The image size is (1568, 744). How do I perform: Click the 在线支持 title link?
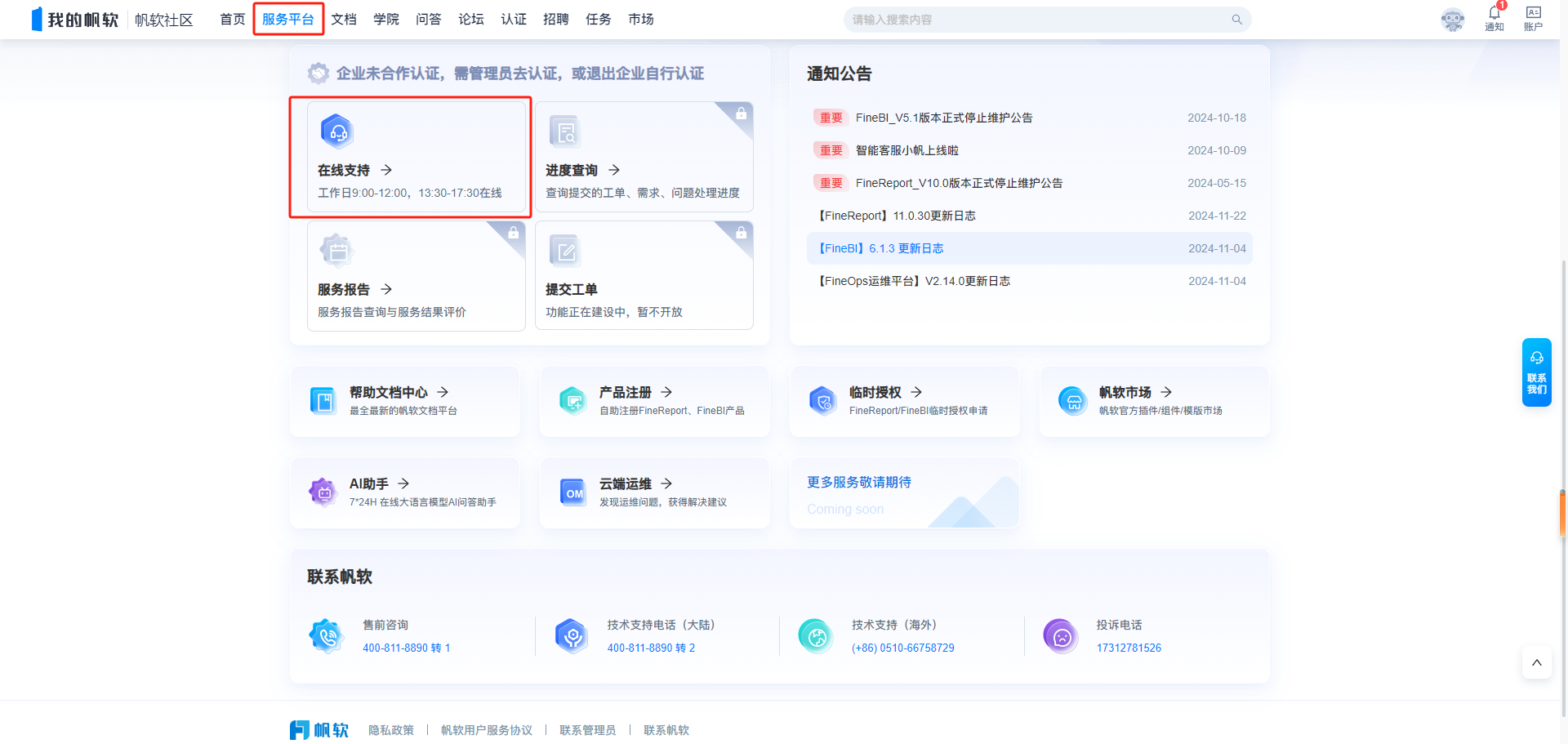point(344,170)
